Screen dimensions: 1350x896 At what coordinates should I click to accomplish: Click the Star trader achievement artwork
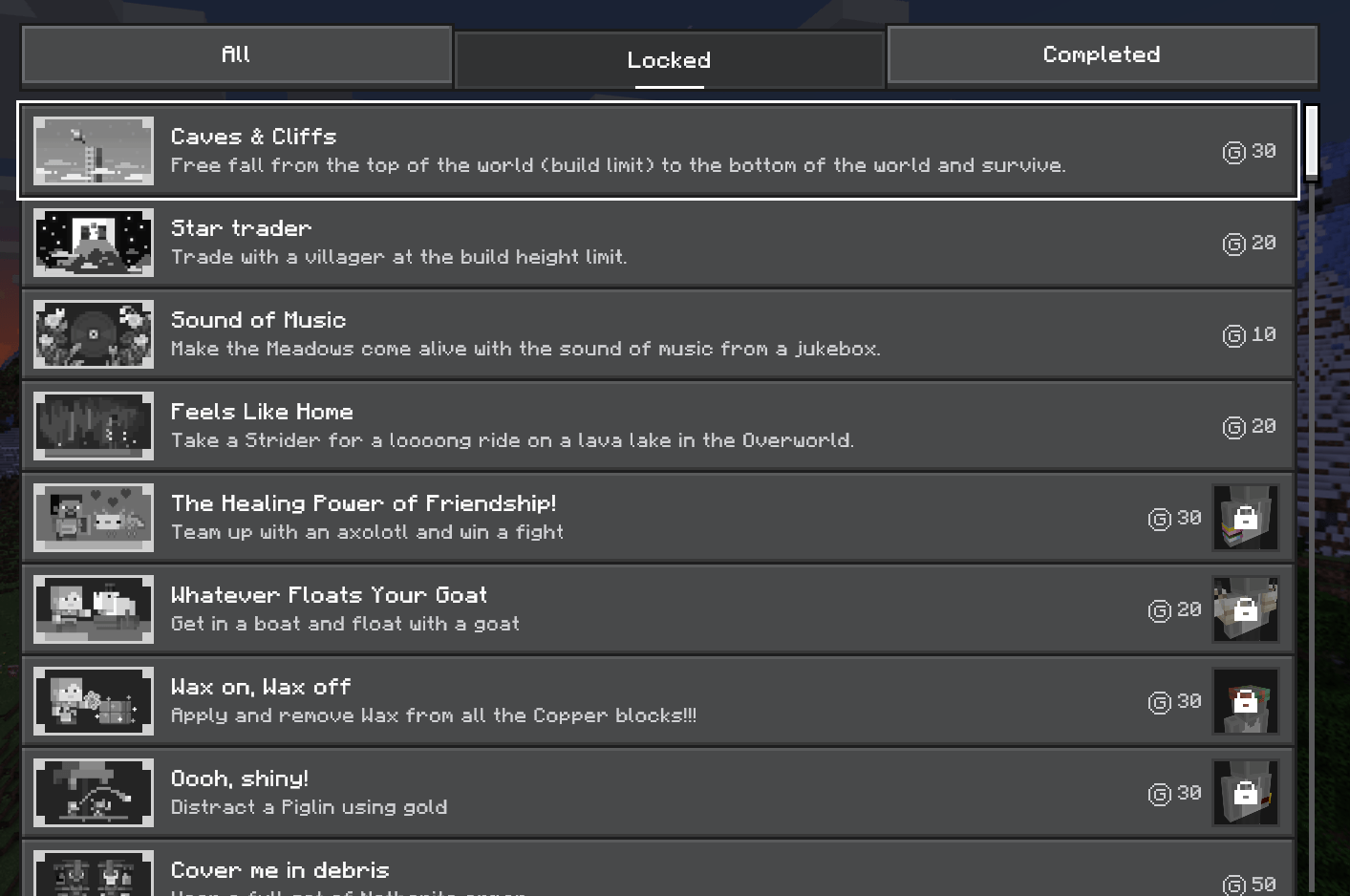94,243
